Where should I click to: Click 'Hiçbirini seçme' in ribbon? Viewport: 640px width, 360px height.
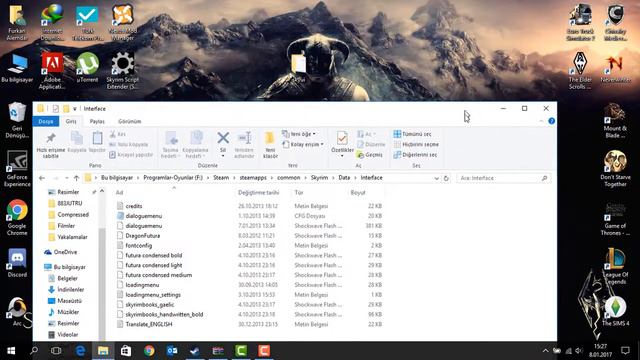pos(416,144)
